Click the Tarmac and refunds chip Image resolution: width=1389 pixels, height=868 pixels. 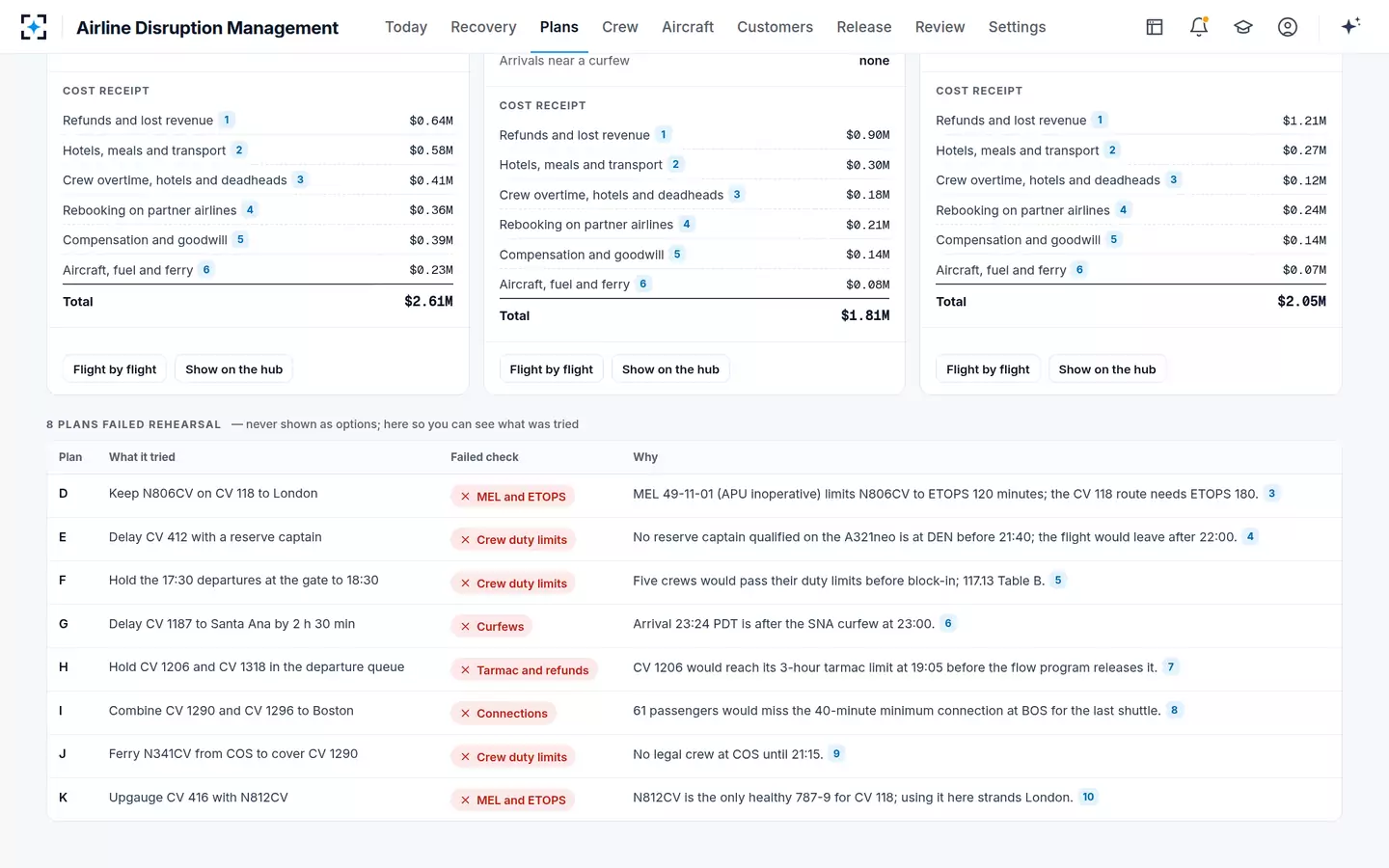(x=524, y=670)
